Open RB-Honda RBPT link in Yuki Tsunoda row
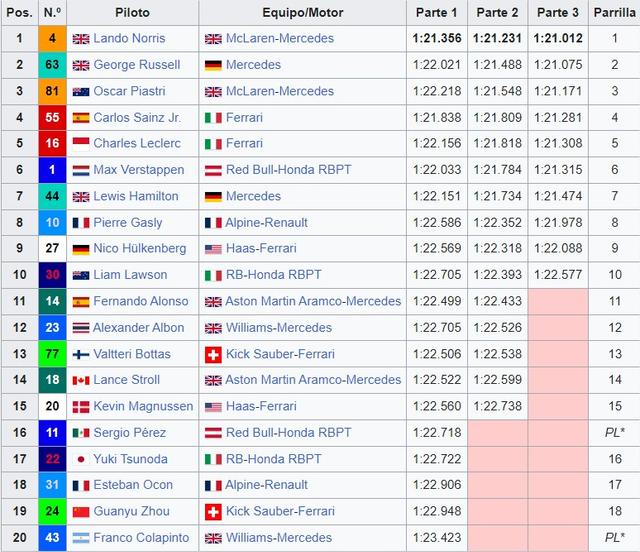 tap(274, 459)
